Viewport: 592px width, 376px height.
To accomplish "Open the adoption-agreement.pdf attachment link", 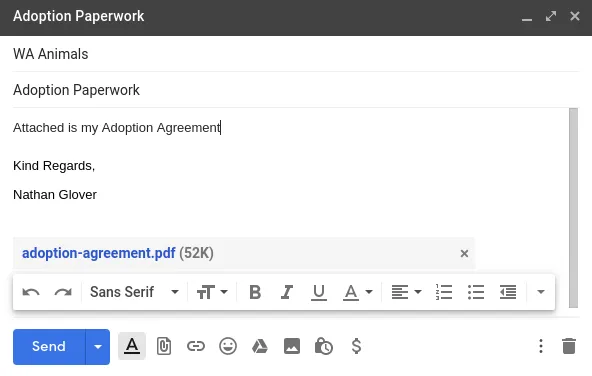I will coord(99,253).
